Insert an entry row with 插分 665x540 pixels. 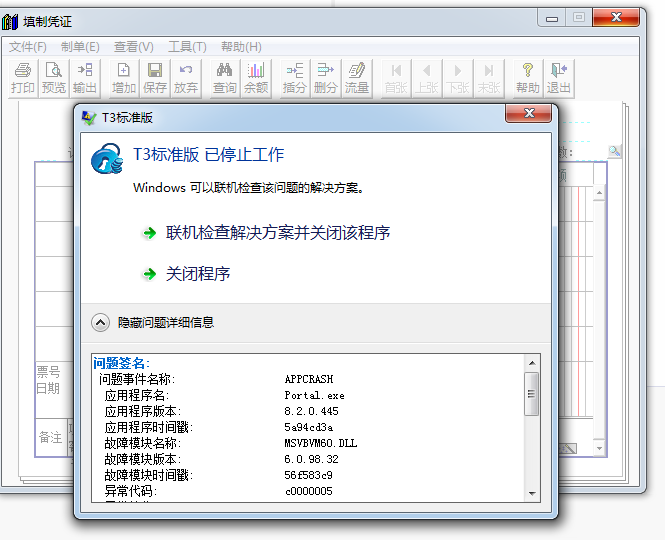tap(294, 78)
